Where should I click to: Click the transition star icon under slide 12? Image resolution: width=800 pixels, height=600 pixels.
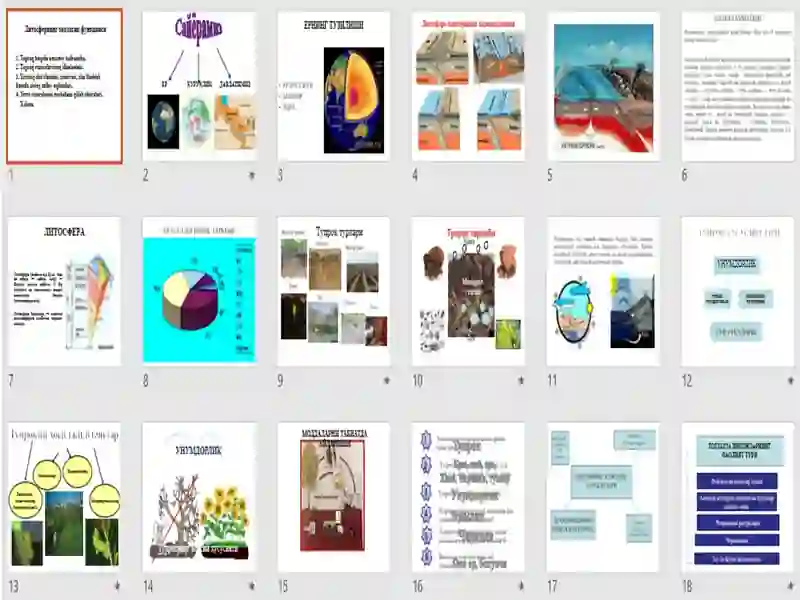pyautogui.click(x=791, y=381)
